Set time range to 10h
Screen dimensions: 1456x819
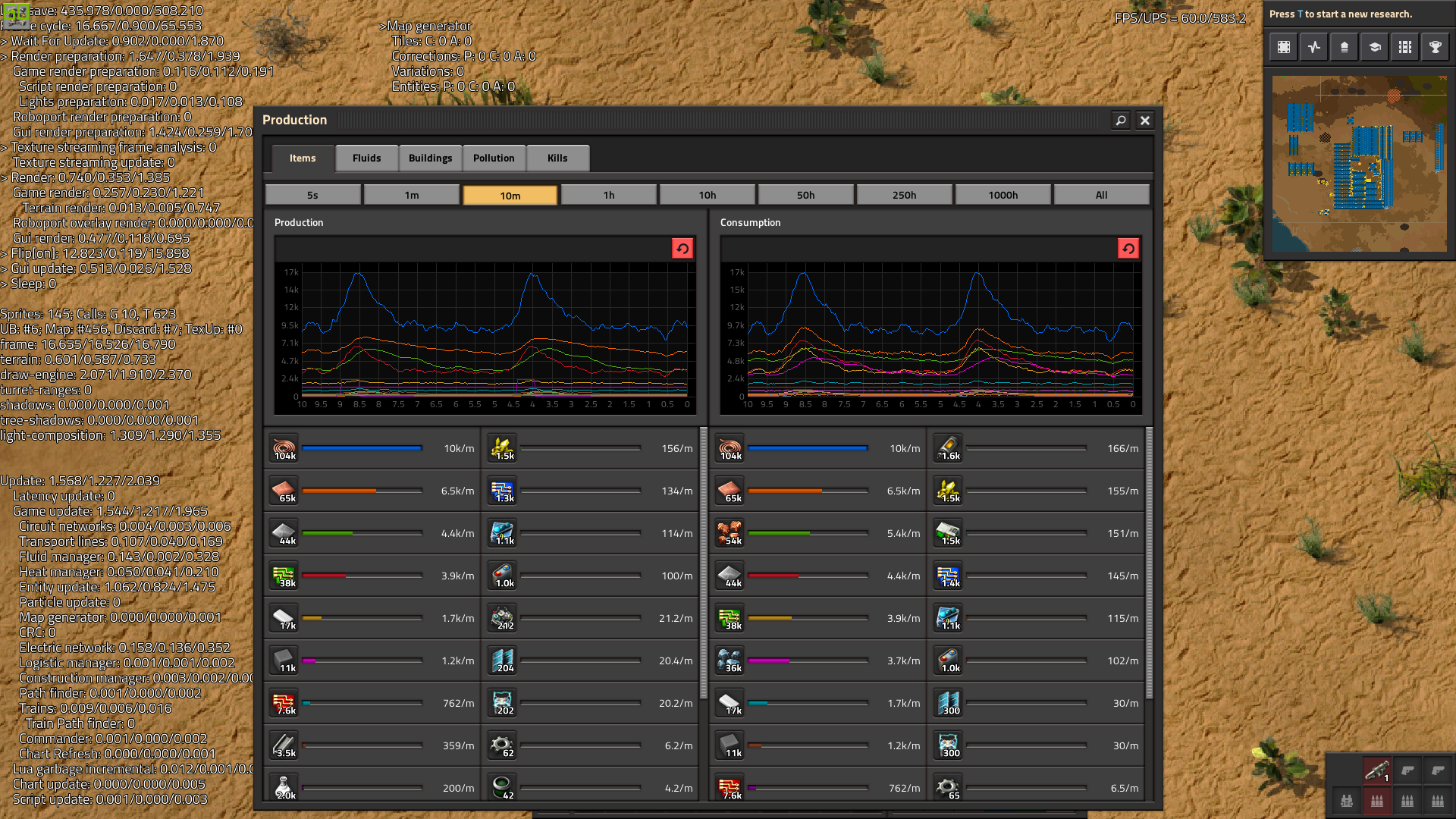click(x=707, y=195)
